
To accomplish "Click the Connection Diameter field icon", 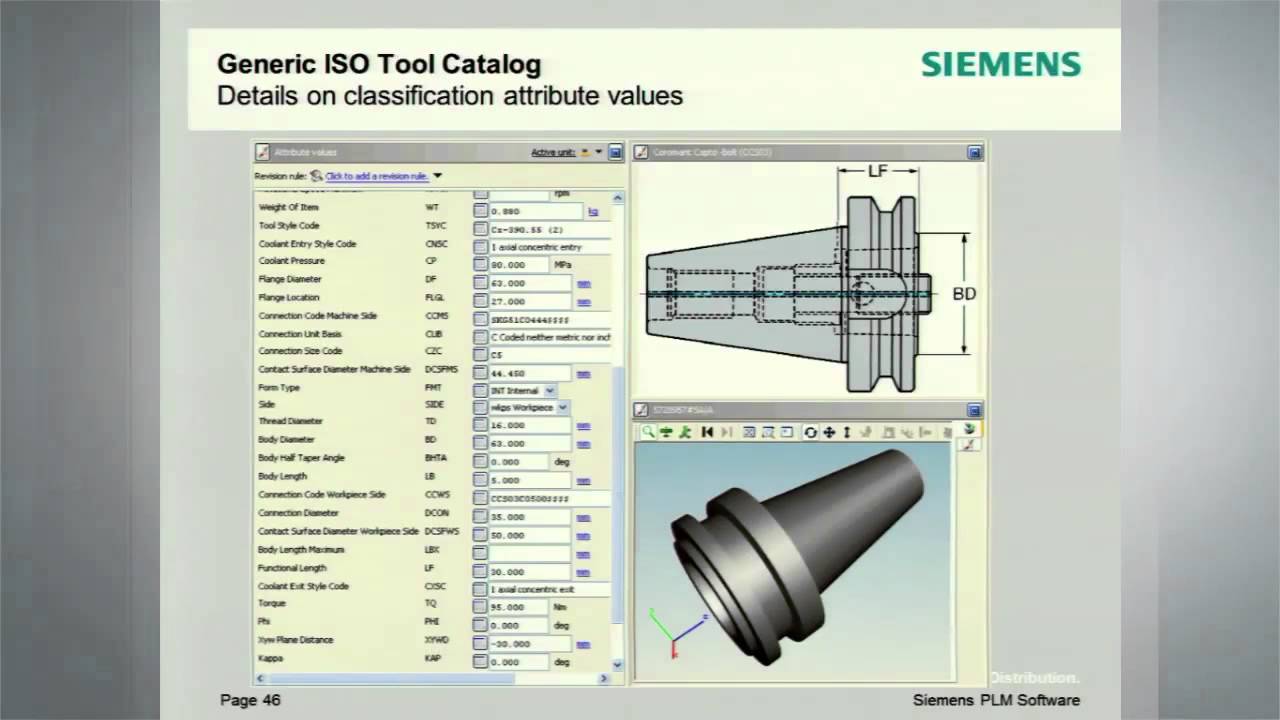I will 480,517.
